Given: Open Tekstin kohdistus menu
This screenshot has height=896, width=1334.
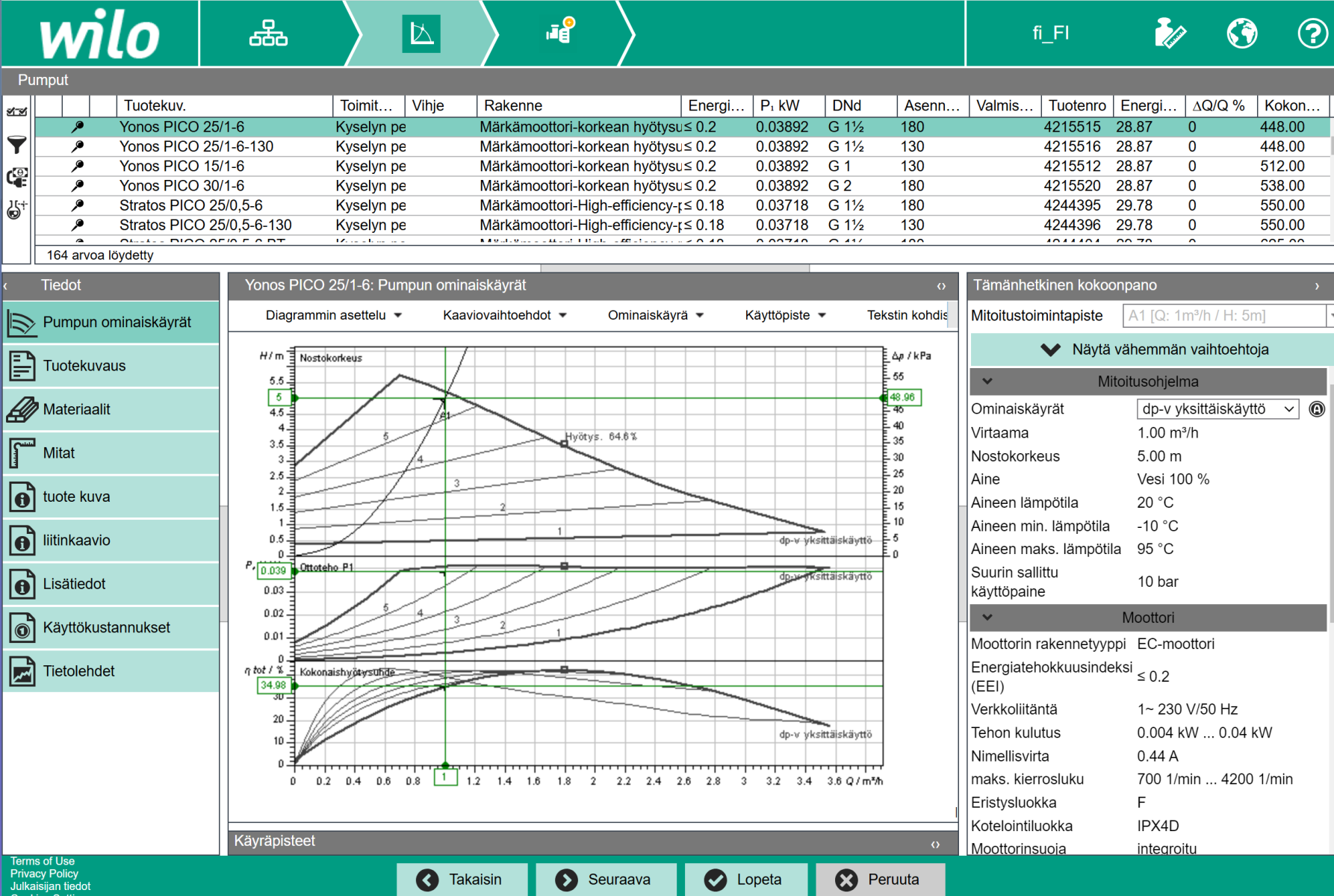Looking at the screenshot, I should coord(907,315).
